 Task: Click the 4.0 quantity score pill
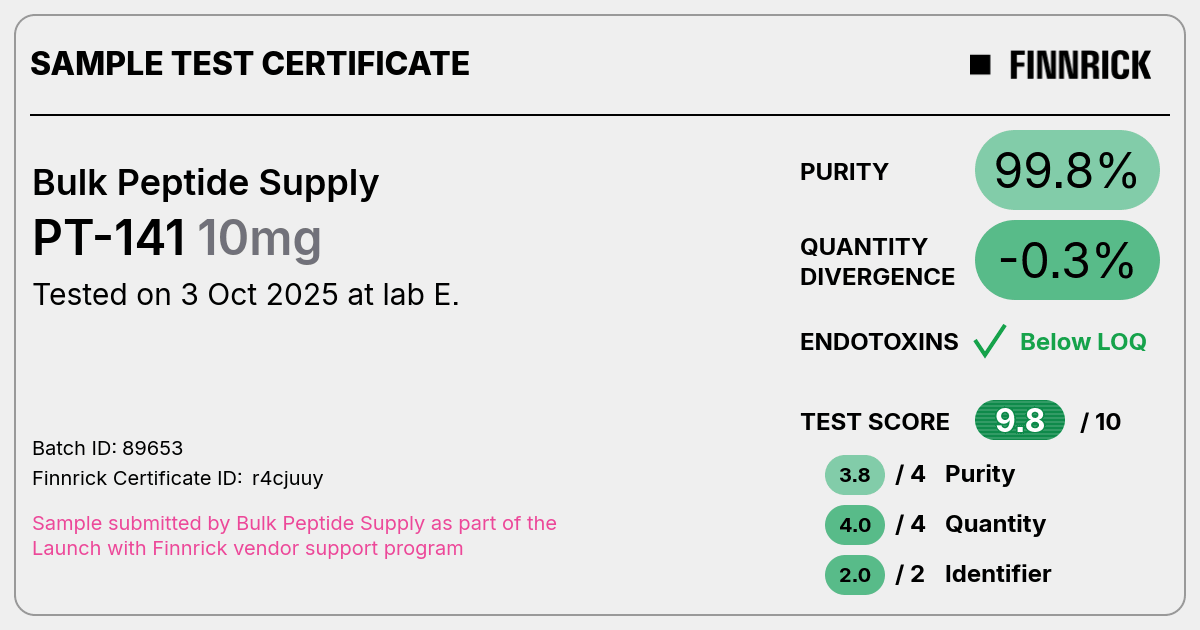point(855,525)
